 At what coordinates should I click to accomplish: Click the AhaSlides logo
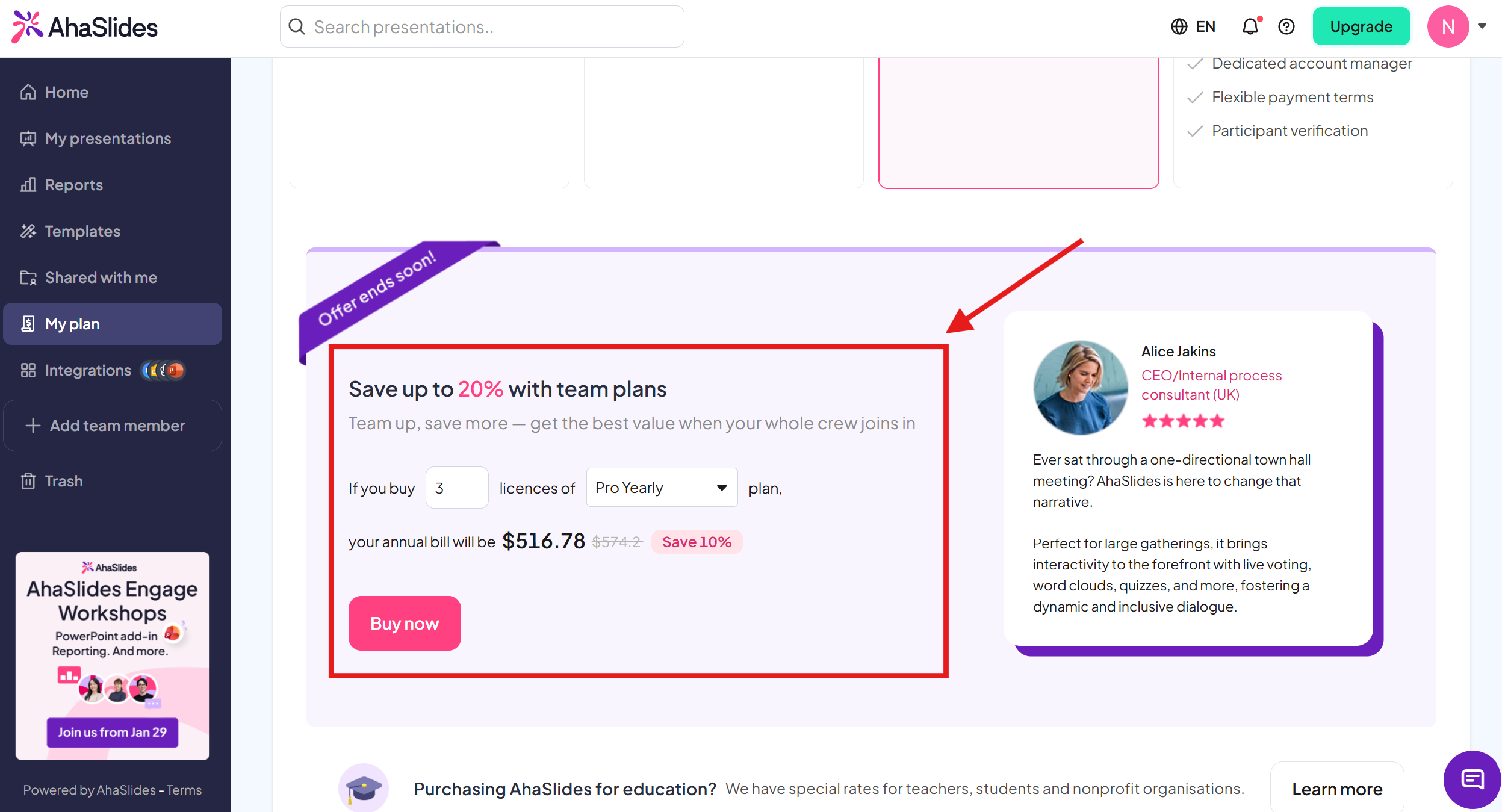coord(85,27)
